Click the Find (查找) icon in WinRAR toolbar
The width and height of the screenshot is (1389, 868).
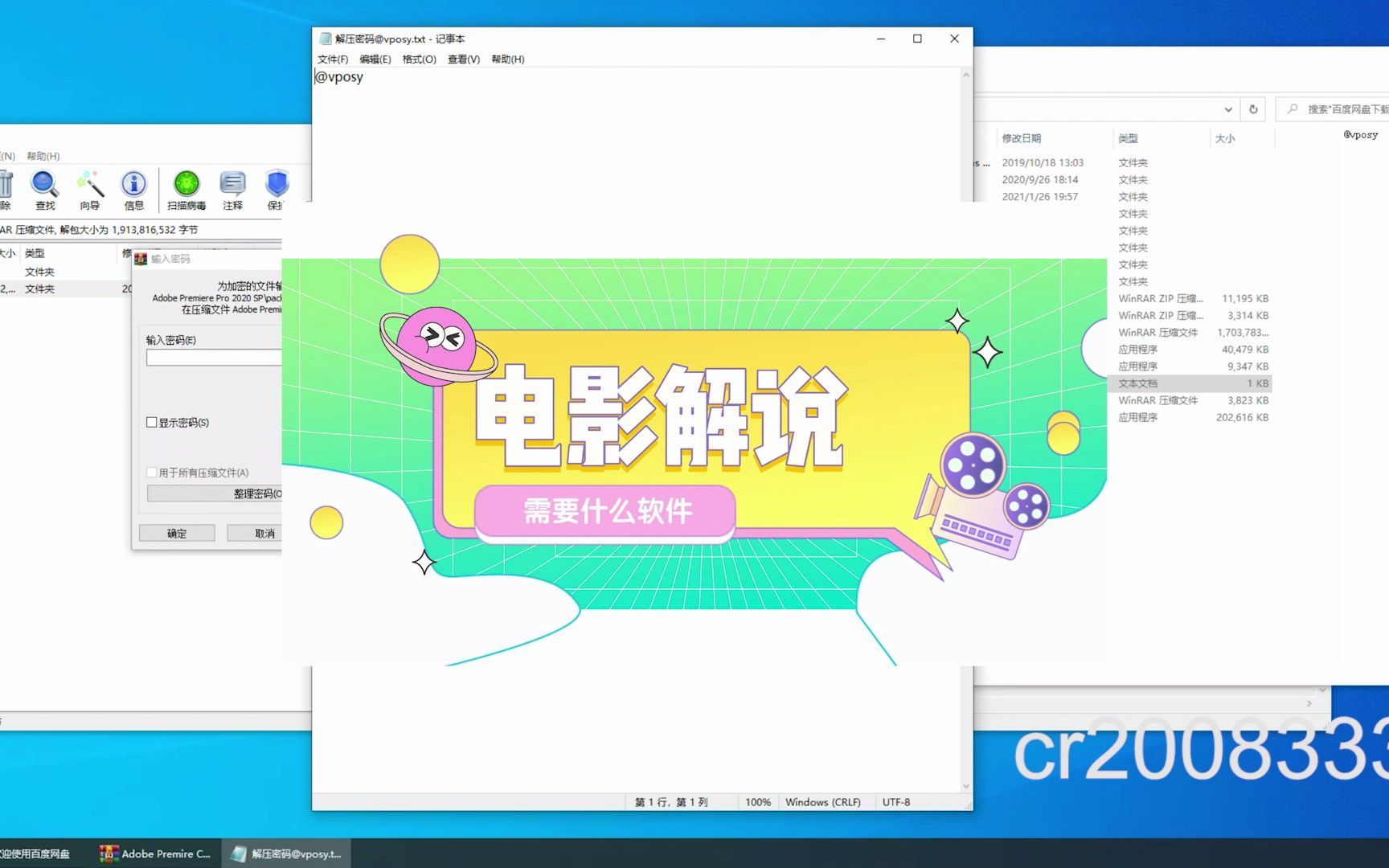(45, 190)
